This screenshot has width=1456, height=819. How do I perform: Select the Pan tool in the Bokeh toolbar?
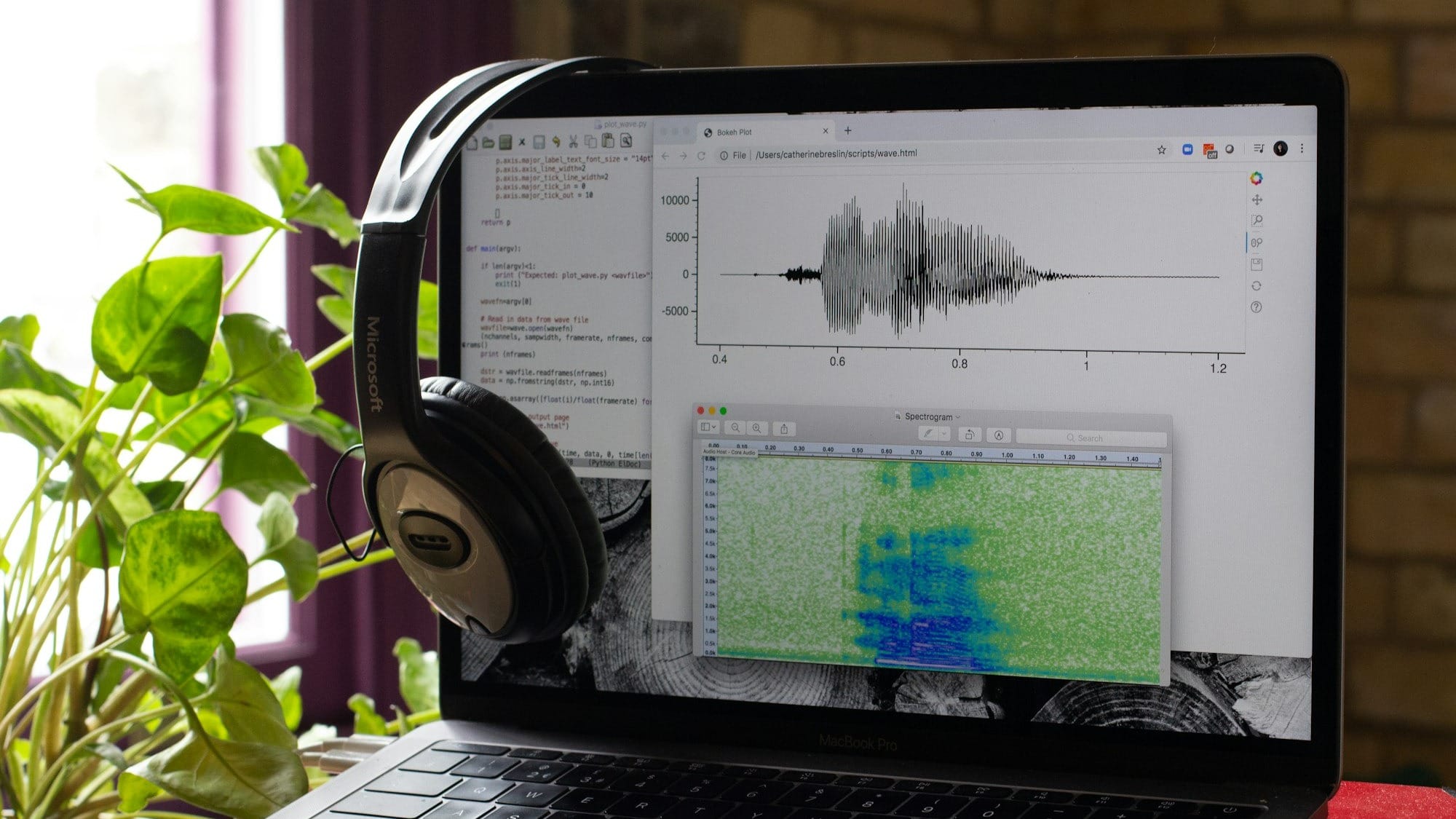pyautogui.click(x=1257, y=200)
